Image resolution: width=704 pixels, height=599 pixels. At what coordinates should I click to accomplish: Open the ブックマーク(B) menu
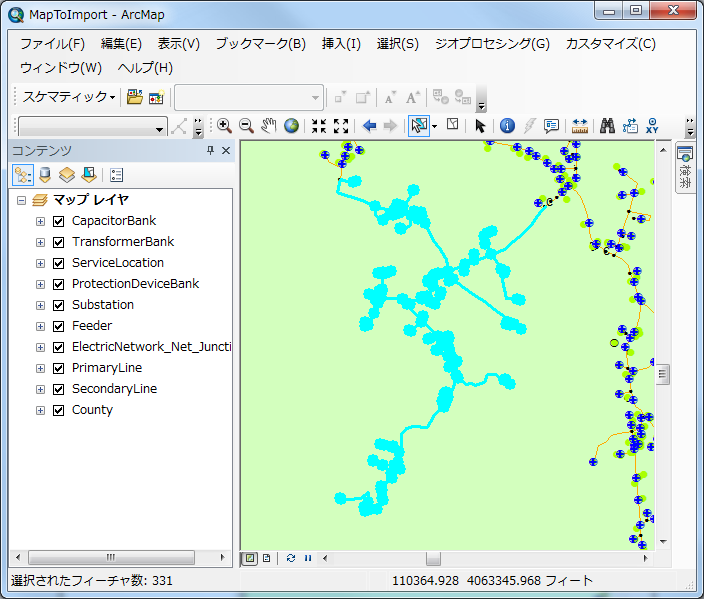point(261,44)
